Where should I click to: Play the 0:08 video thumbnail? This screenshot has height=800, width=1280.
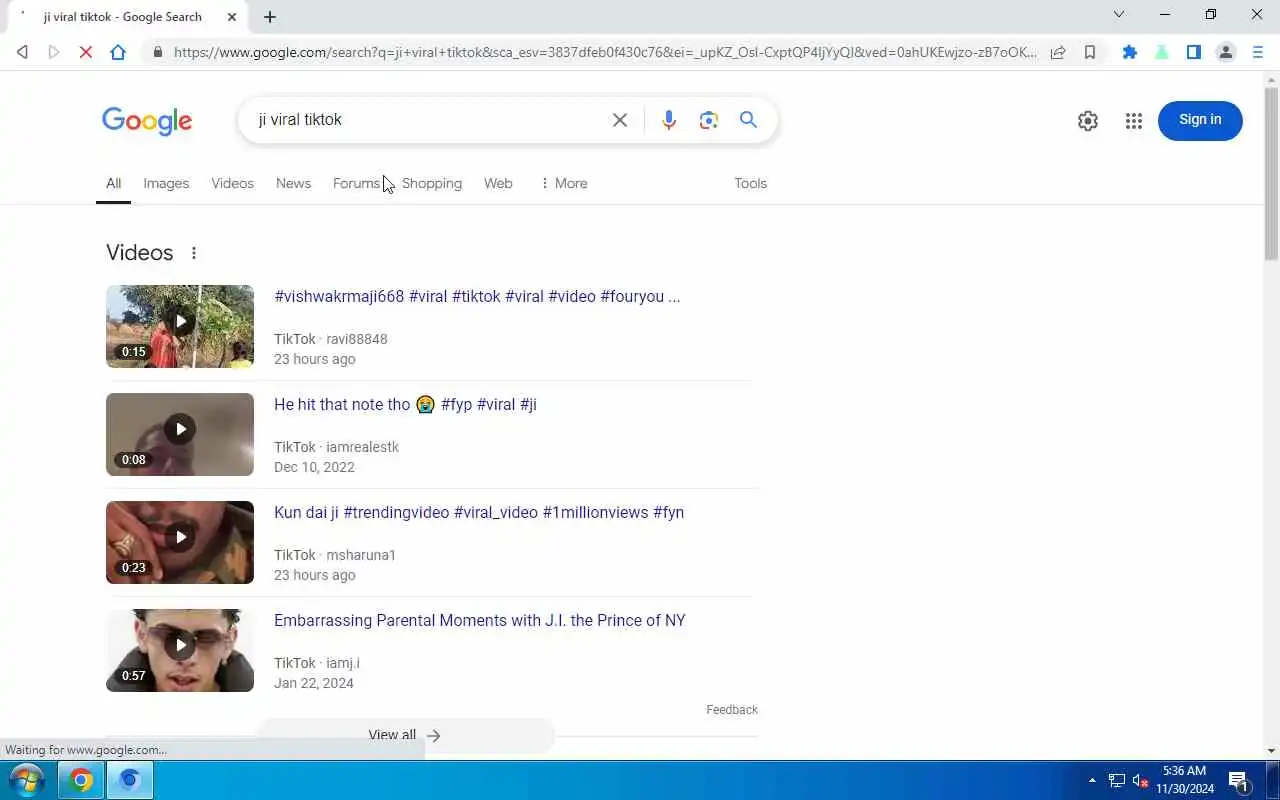point(180,434)
